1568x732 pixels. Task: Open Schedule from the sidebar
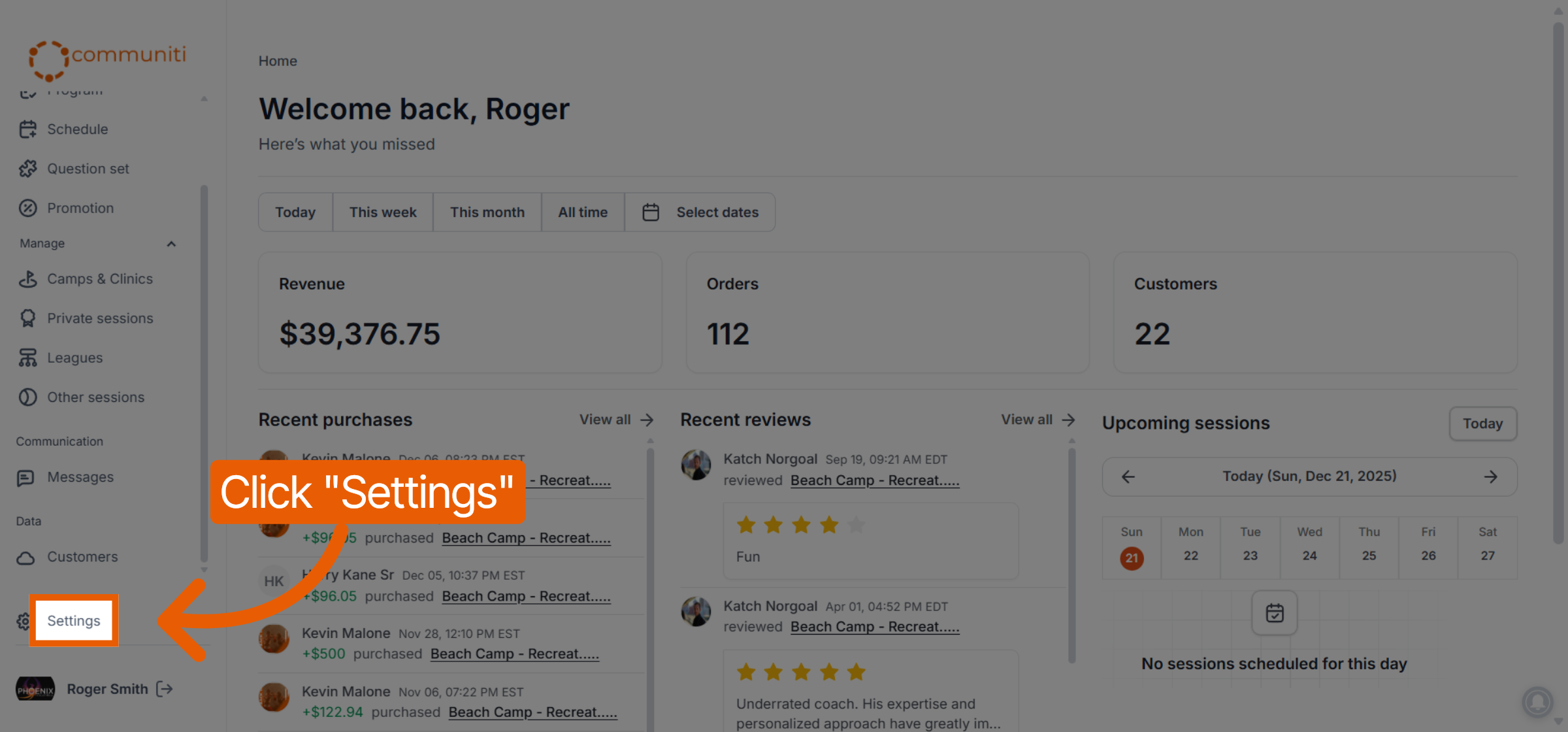tap(77, 129)
